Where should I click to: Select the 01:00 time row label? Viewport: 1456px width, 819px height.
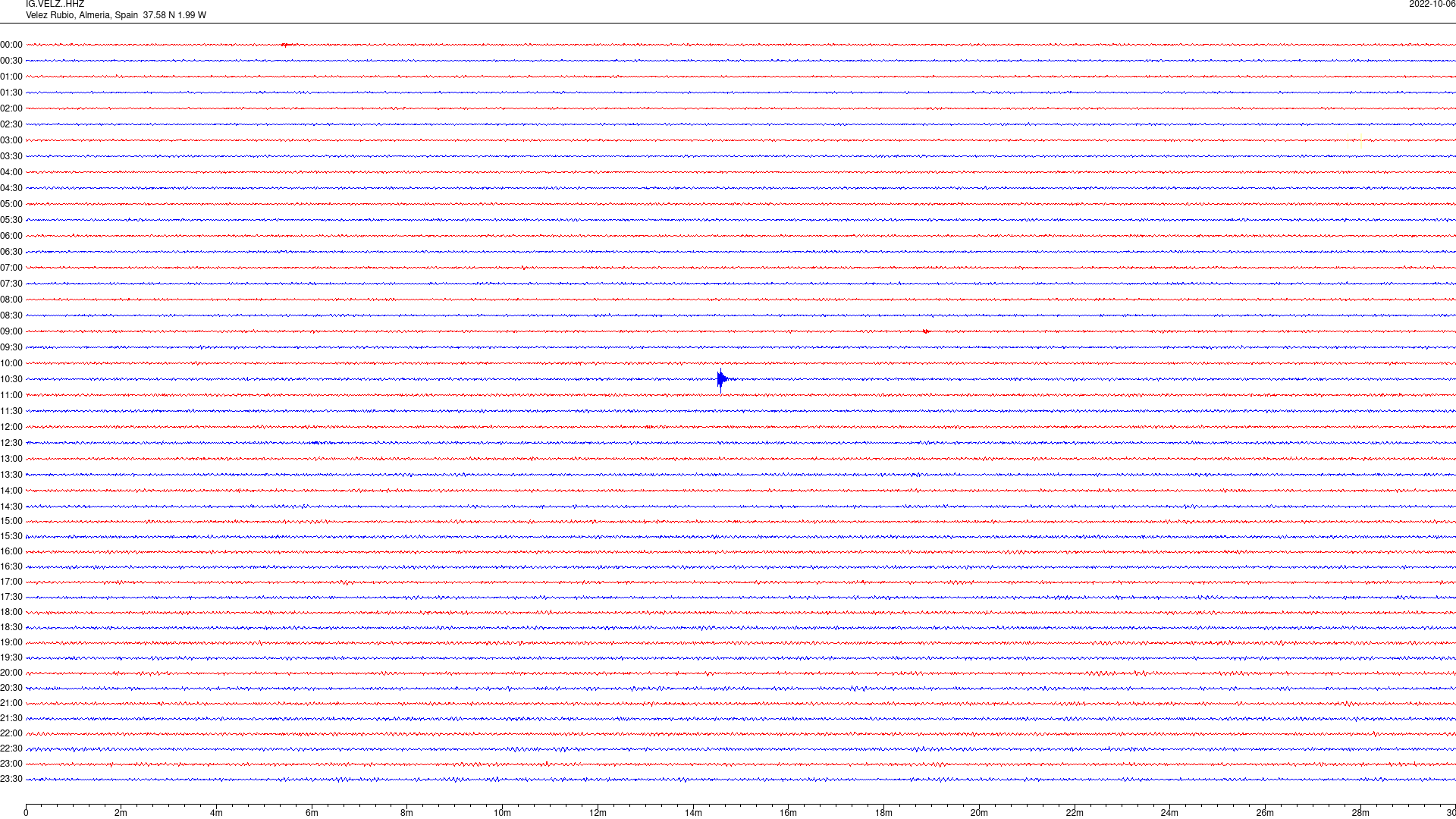[11, 77]
